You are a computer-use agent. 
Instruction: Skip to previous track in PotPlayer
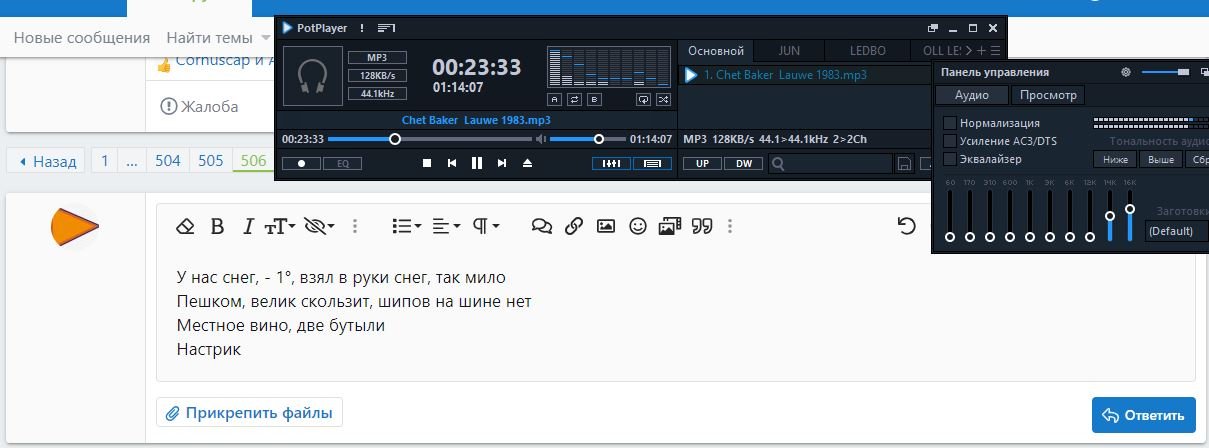[x=452, y=163]
